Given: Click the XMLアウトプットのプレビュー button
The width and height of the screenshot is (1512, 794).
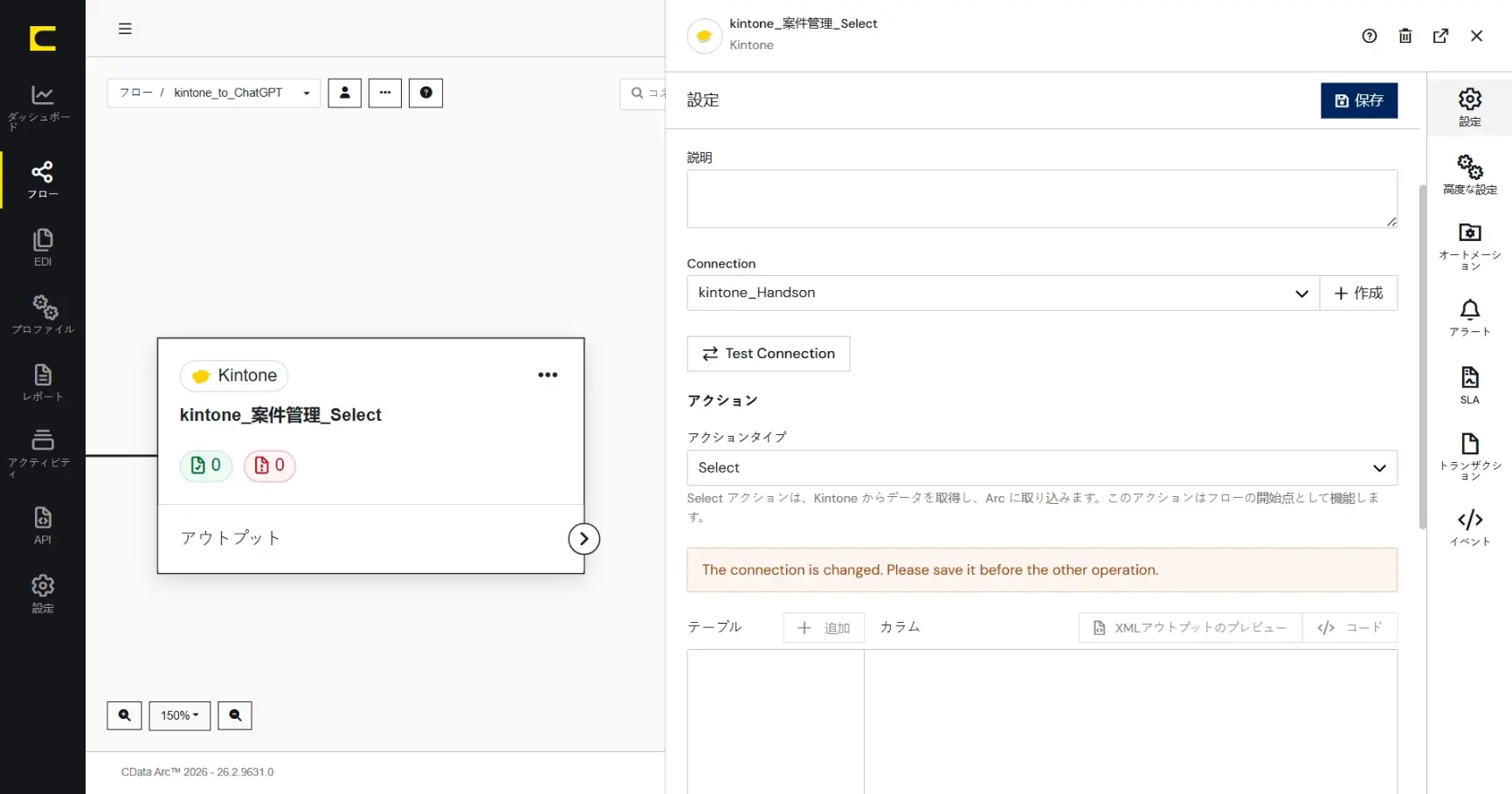Looking at the screenshot, I should 1191,628.
